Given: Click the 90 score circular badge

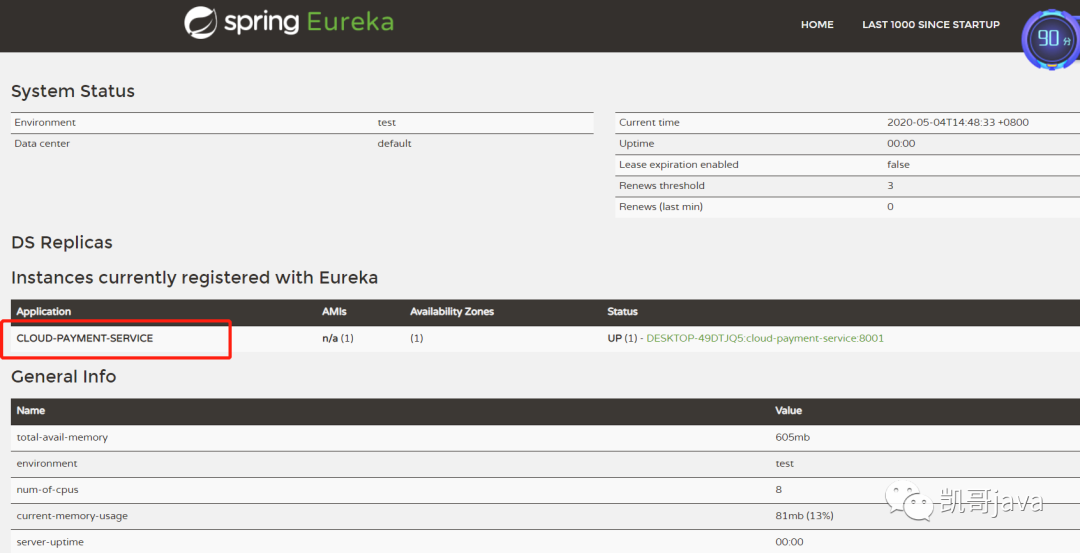Looking at the screenshot, I should (1052, 39).
